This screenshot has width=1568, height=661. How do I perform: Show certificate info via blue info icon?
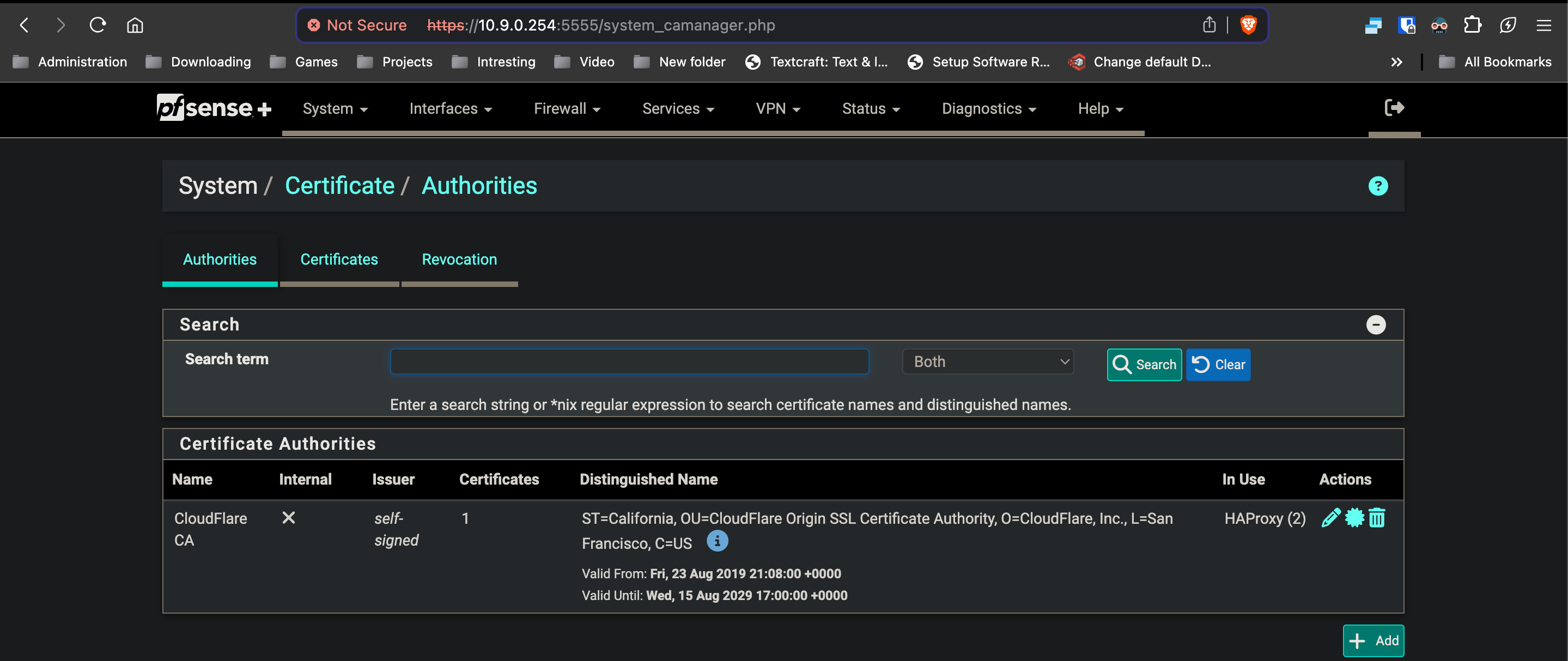tap(717, 541)
